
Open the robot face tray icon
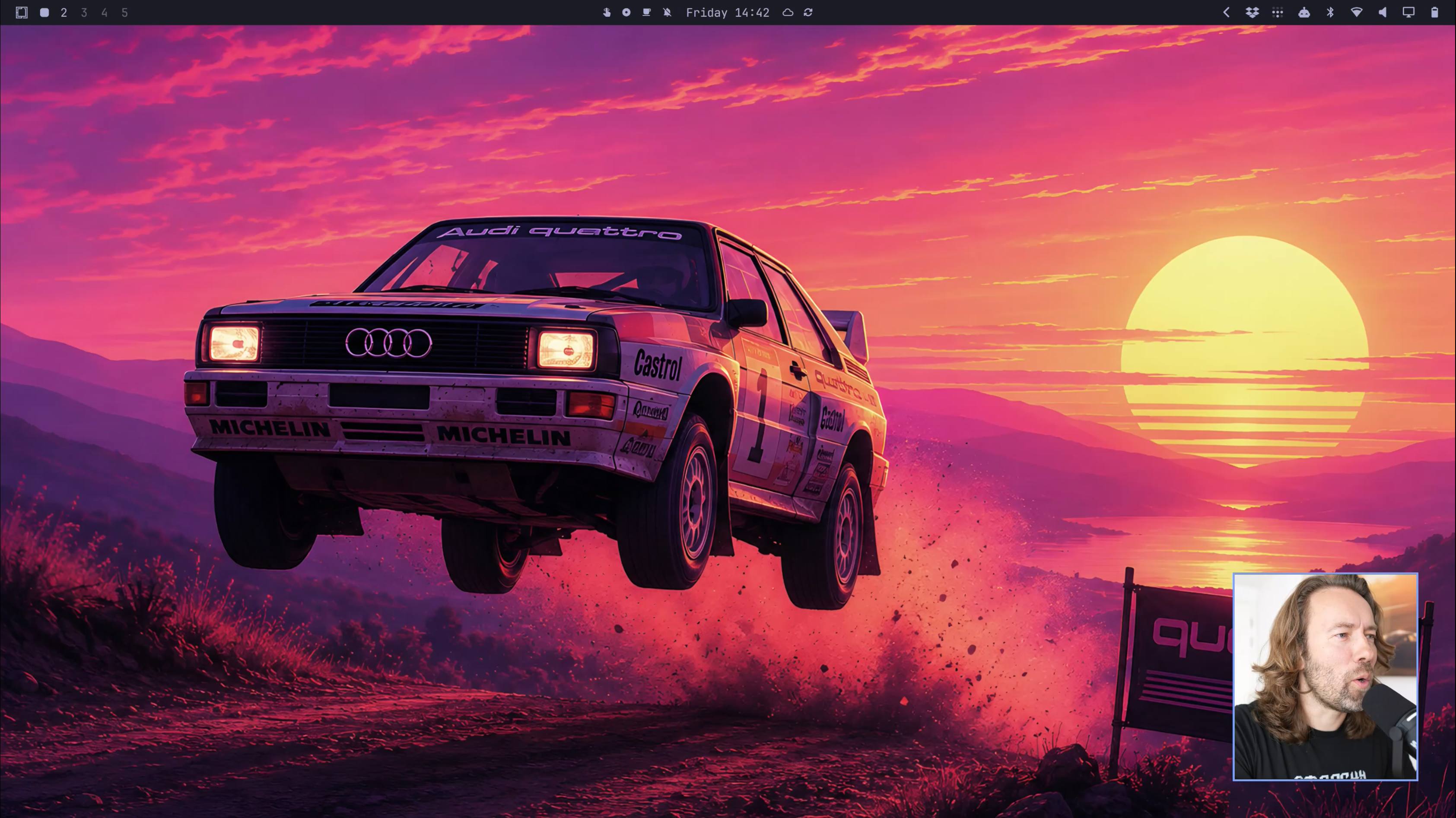tap(1304, 13)
